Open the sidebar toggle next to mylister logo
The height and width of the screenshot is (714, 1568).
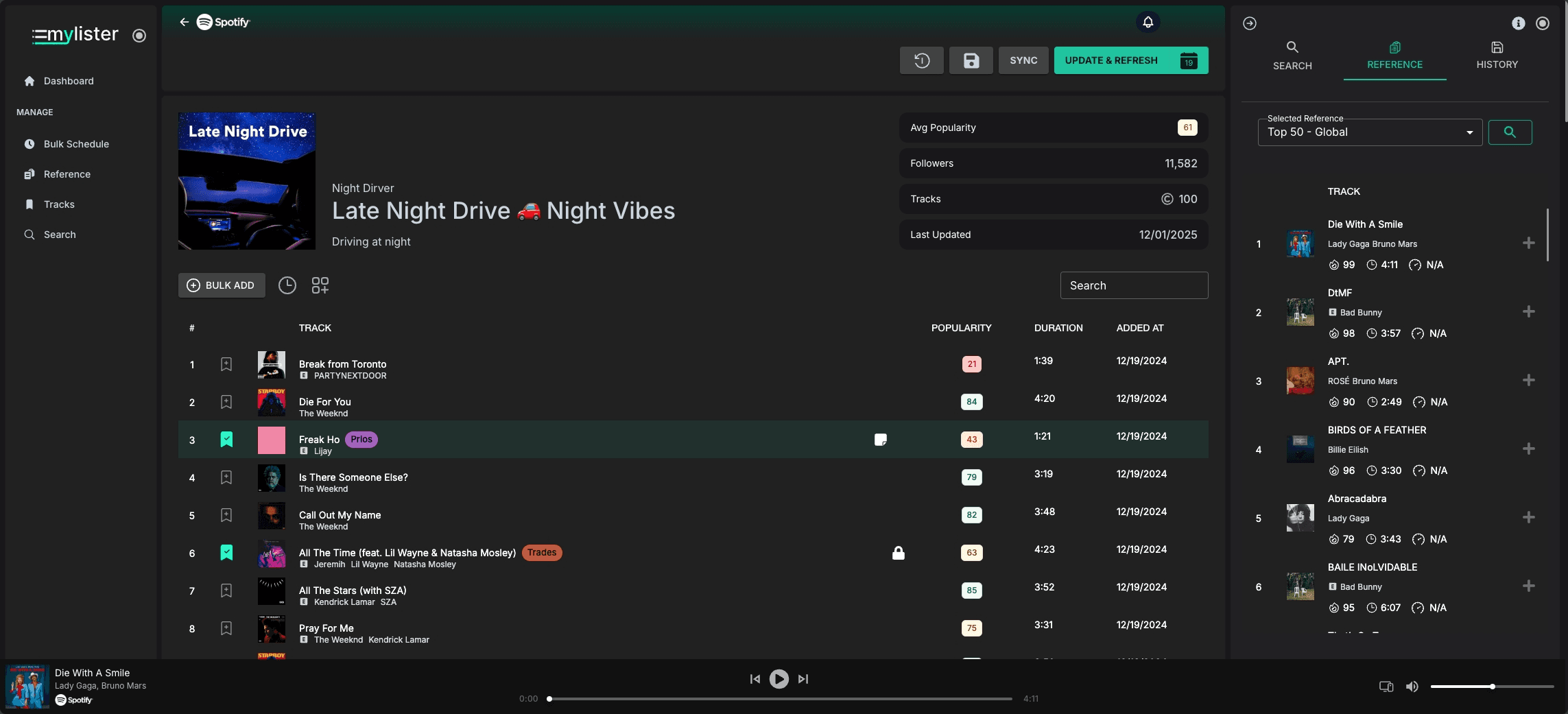pos(139,36)
